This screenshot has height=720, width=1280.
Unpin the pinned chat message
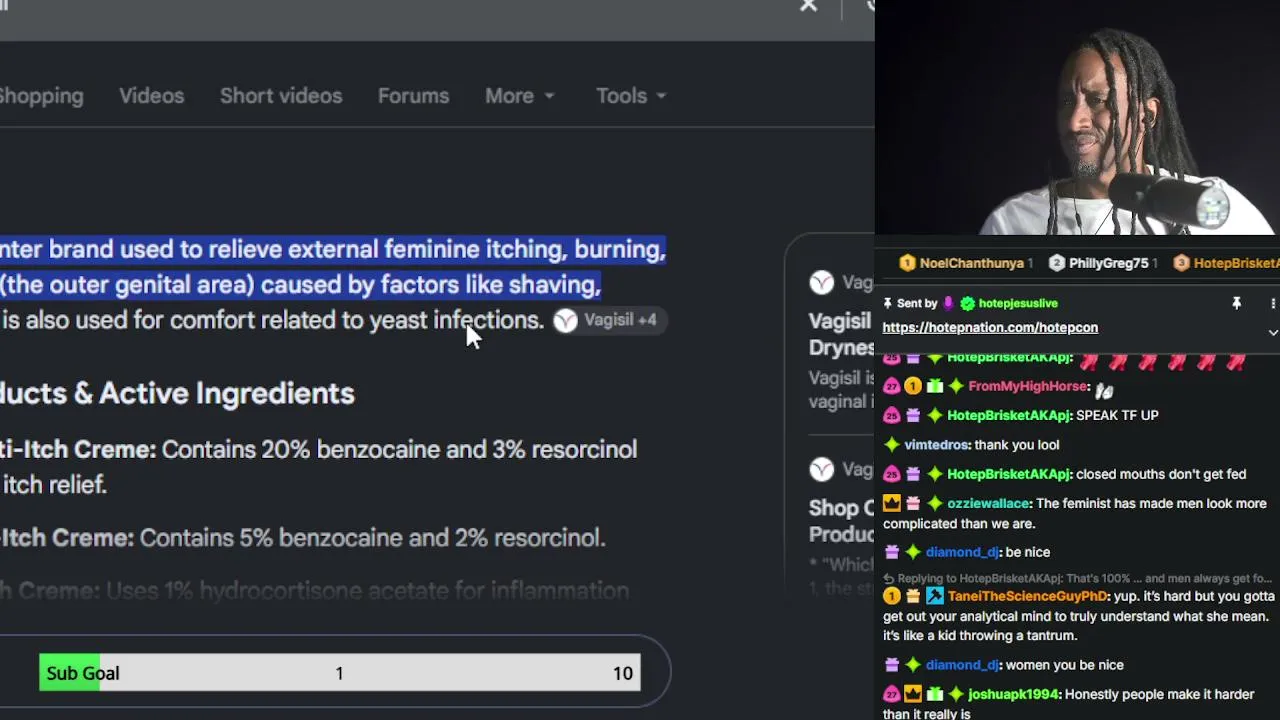click(x=1236, y=303)
